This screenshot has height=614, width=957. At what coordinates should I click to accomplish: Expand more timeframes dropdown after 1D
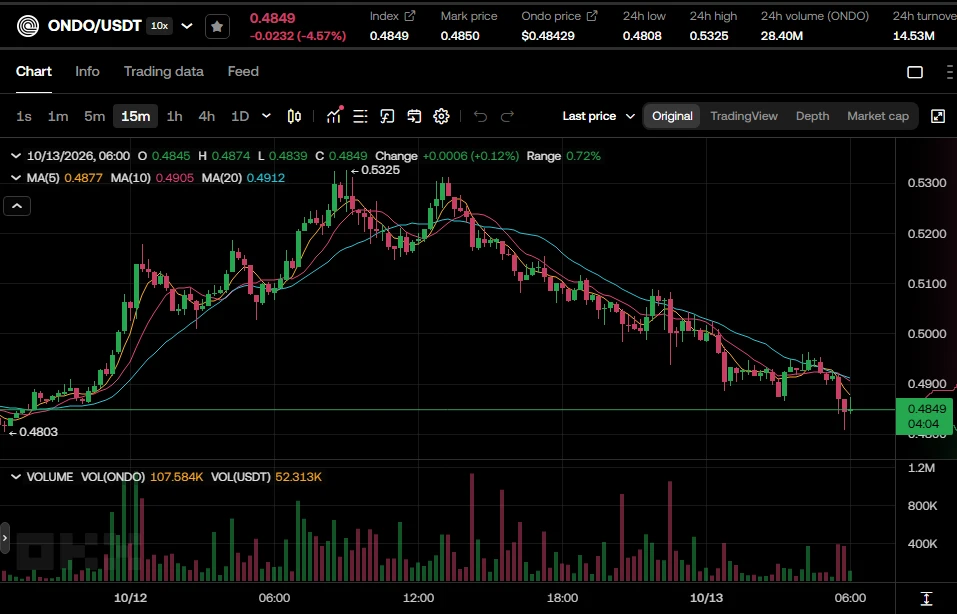tap(266, 116)
